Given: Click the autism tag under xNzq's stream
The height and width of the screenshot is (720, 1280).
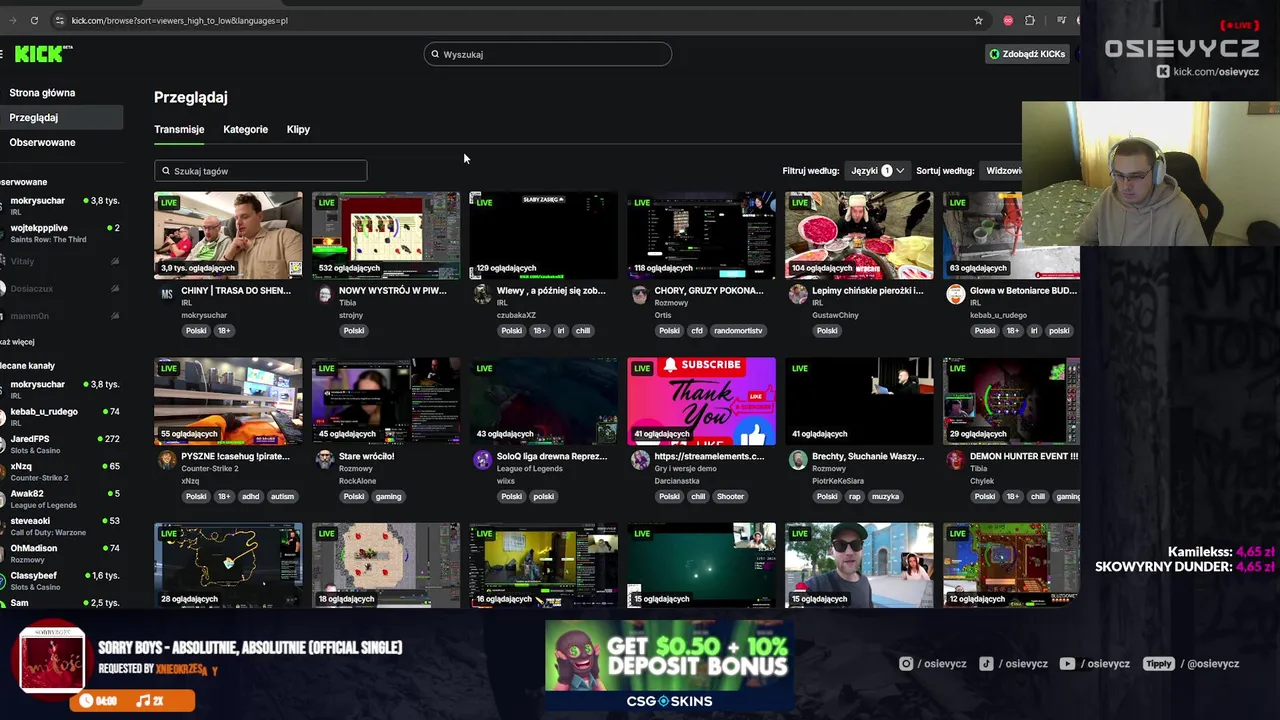Looking at the screenshot, I should coord(282,496).
